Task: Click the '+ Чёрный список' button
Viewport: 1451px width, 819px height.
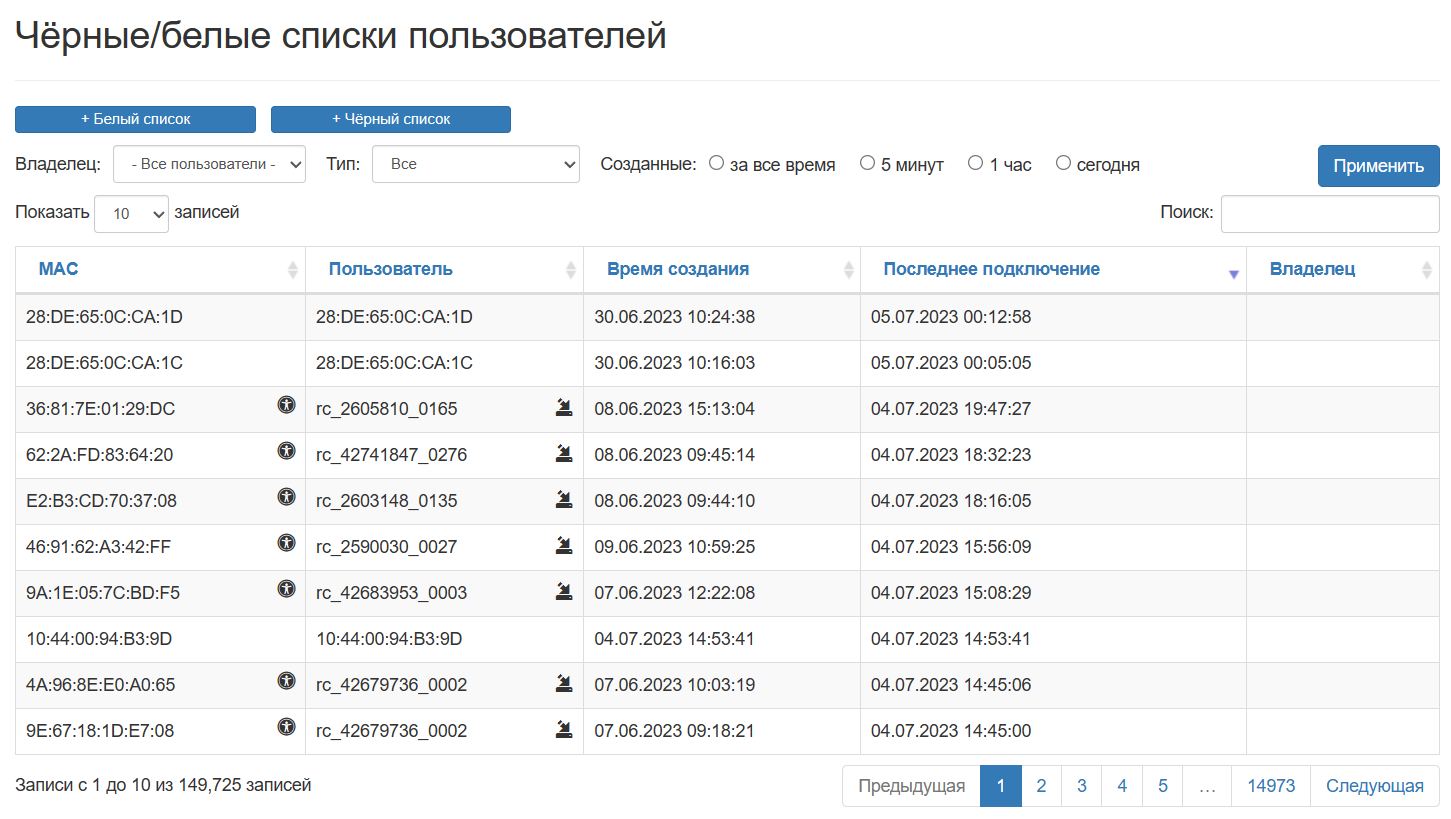Action: pyautogui.click(x=391, y=119)
